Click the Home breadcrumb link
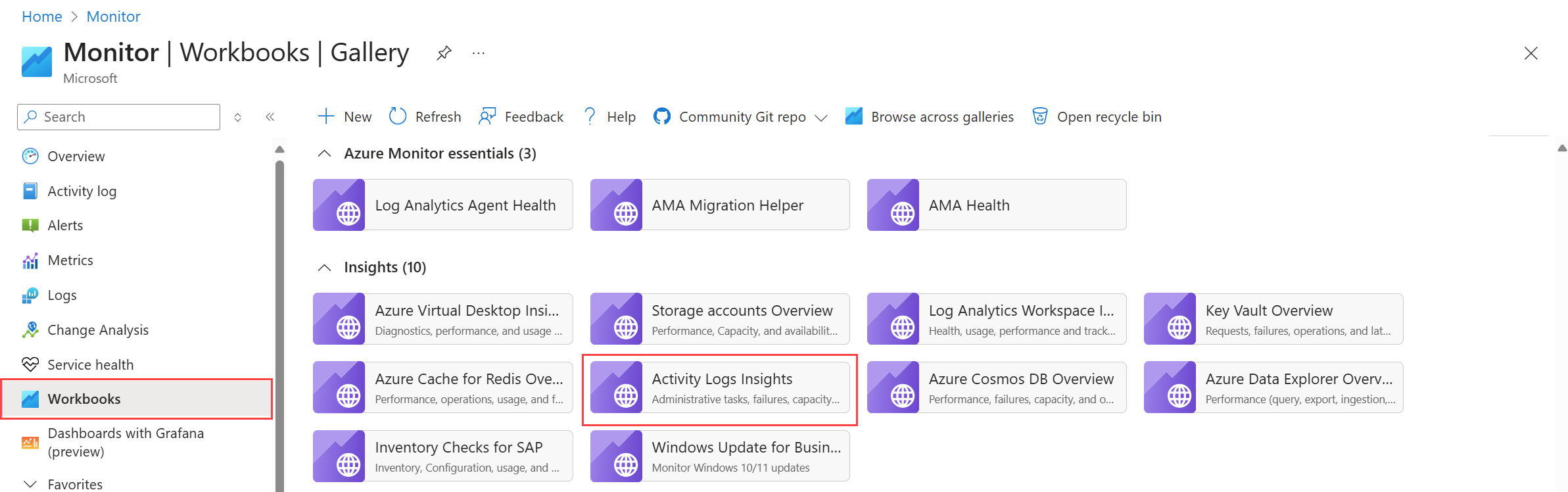 41,16
